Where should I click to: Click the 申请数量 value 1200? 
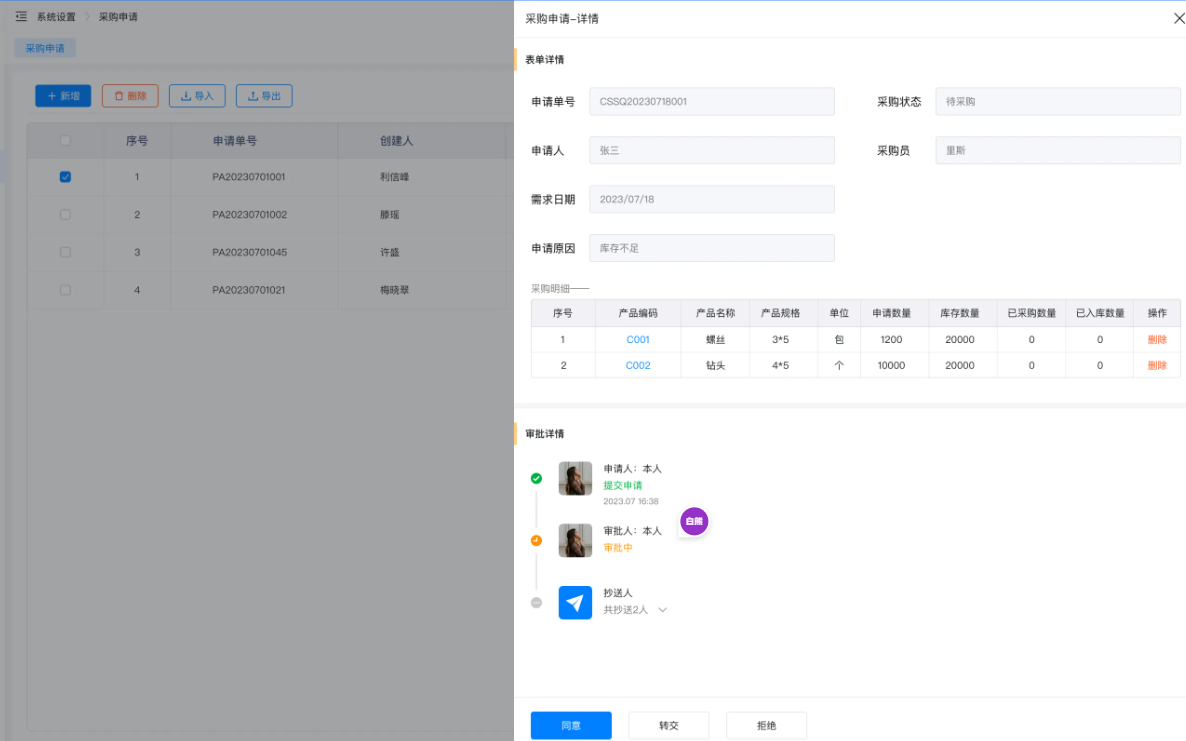(x=891, y=339)
